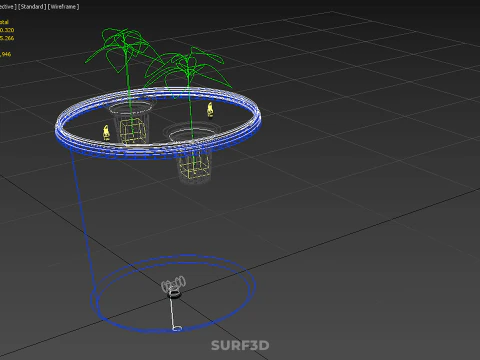Select the right yellow clip object
Screen dimensions: 480x360
pyautogui.click(x=210, y=110)
